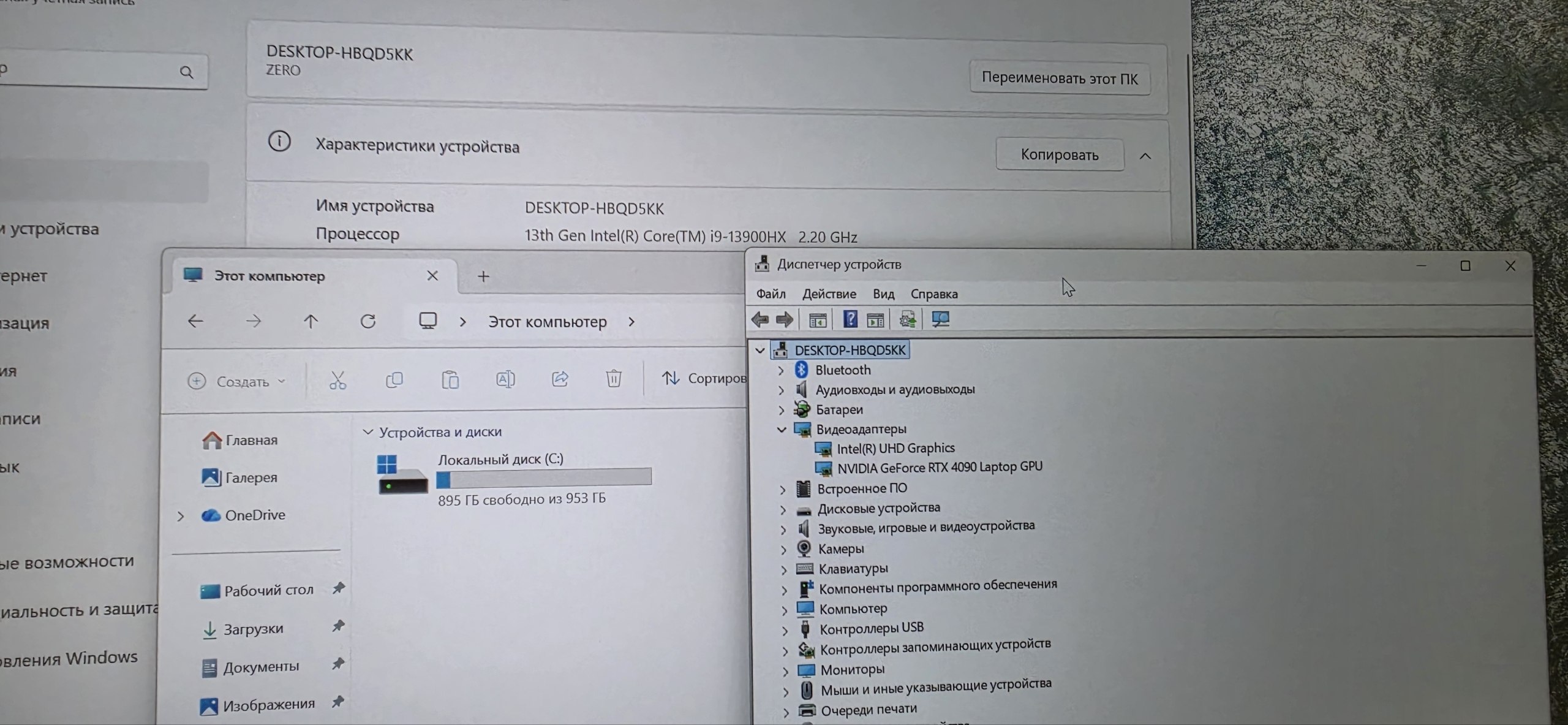
Task: Expand the Bluetooth device category
Action: pos(781,370)
